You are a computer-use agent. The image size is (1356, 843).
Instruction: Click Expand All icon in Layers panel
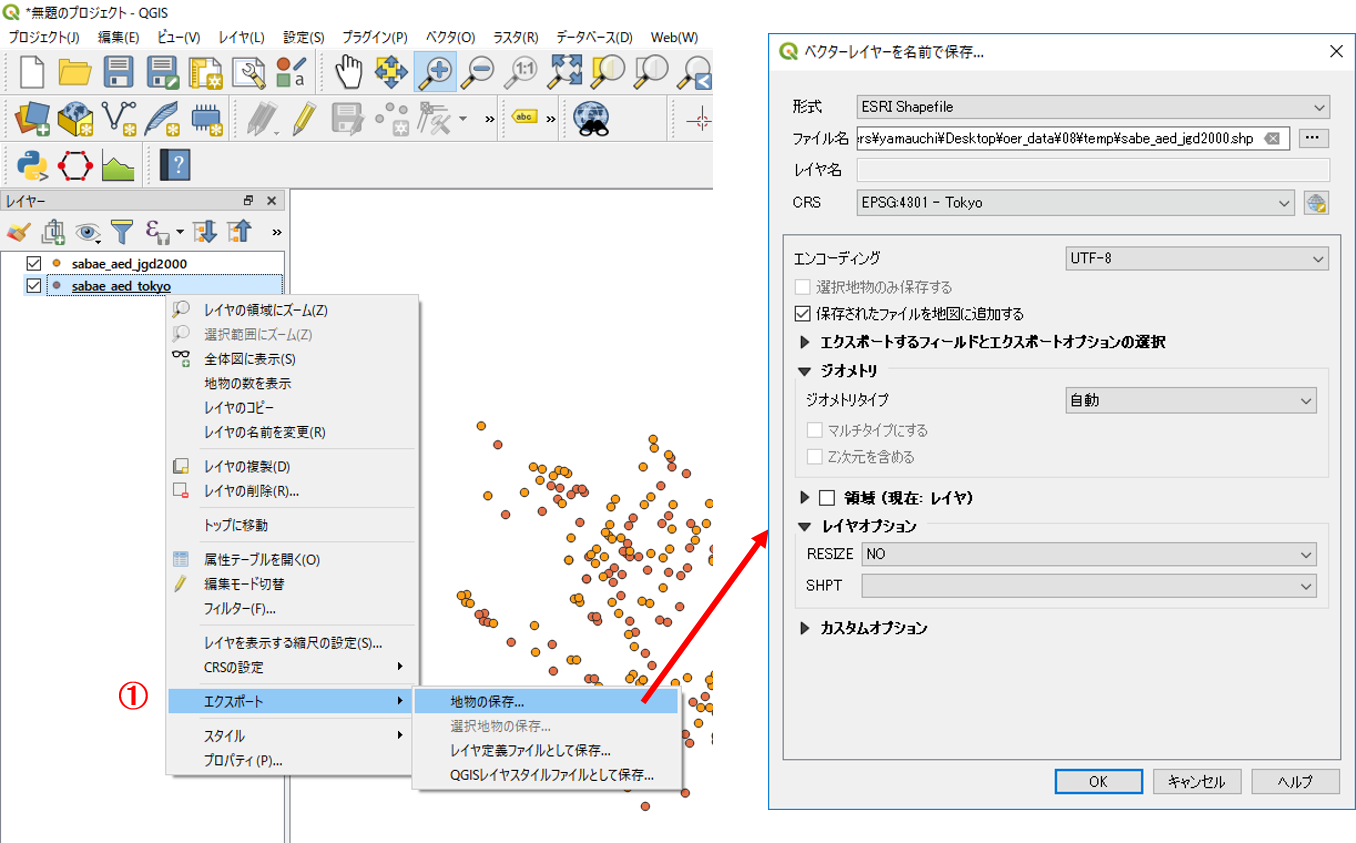(x=205, y=232)
